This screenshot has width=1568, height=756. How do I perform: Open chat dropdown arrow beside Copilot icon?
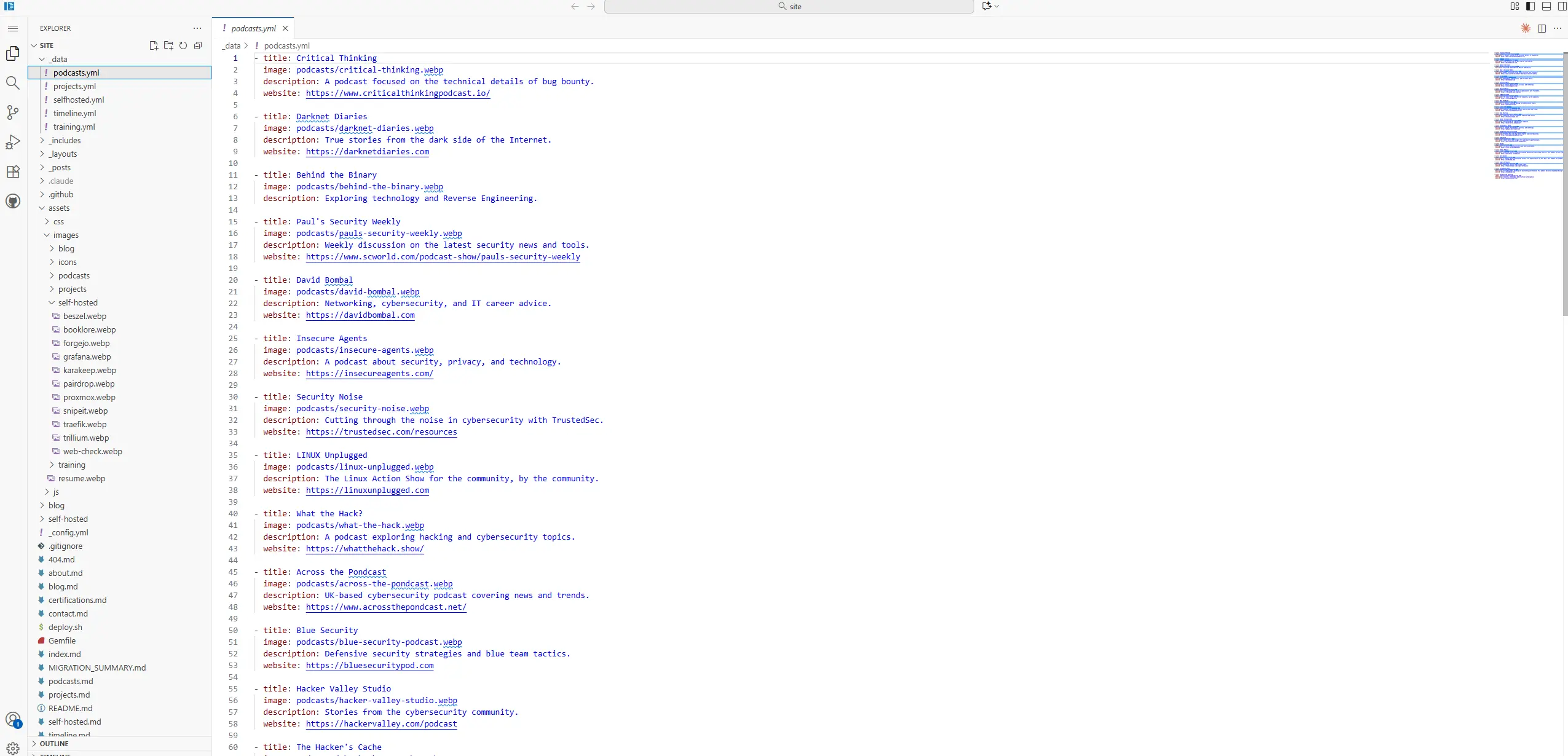click(x=996, y=6)
